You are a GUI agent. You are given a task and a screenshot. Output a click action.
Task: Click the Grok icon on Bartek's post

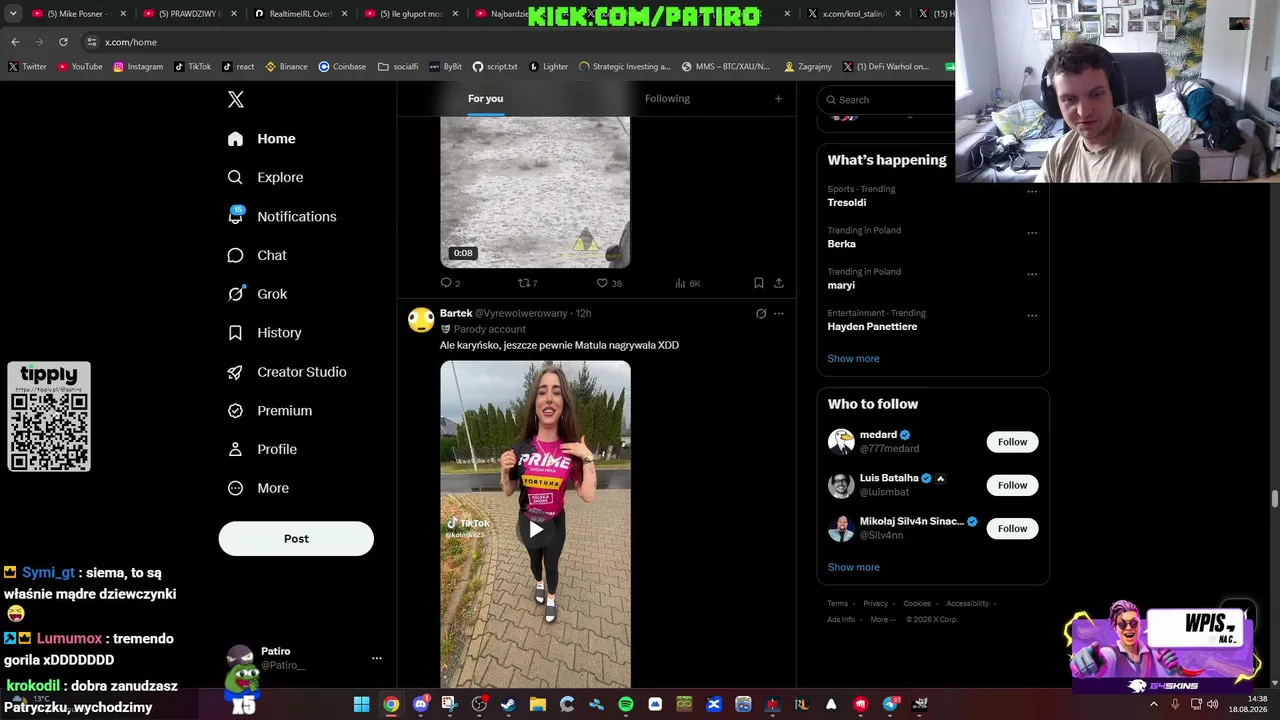pos(761,314)
